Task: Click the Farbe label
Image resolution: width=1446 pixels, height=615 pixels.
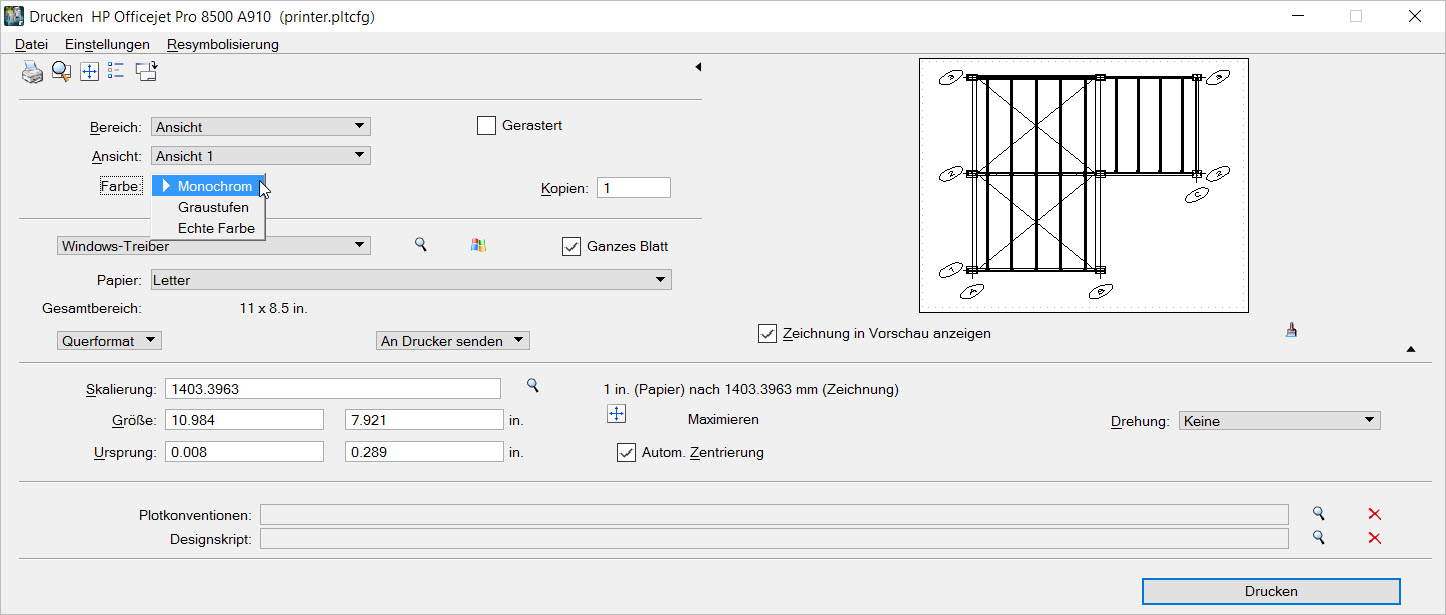Action: pyautogui.click(x=121, y=186)
